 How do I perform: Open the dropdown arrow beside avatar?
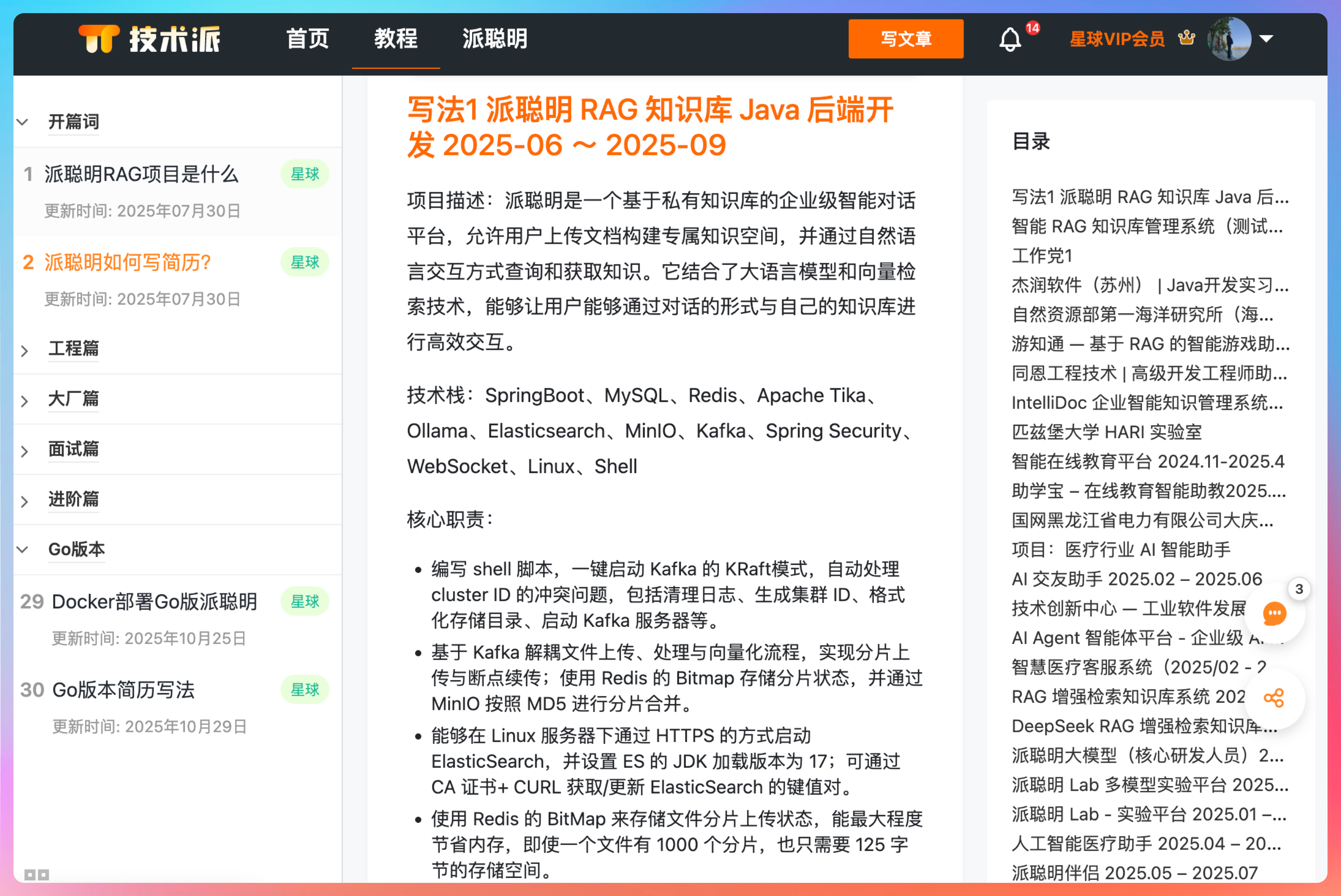[x=1266, y=39]
